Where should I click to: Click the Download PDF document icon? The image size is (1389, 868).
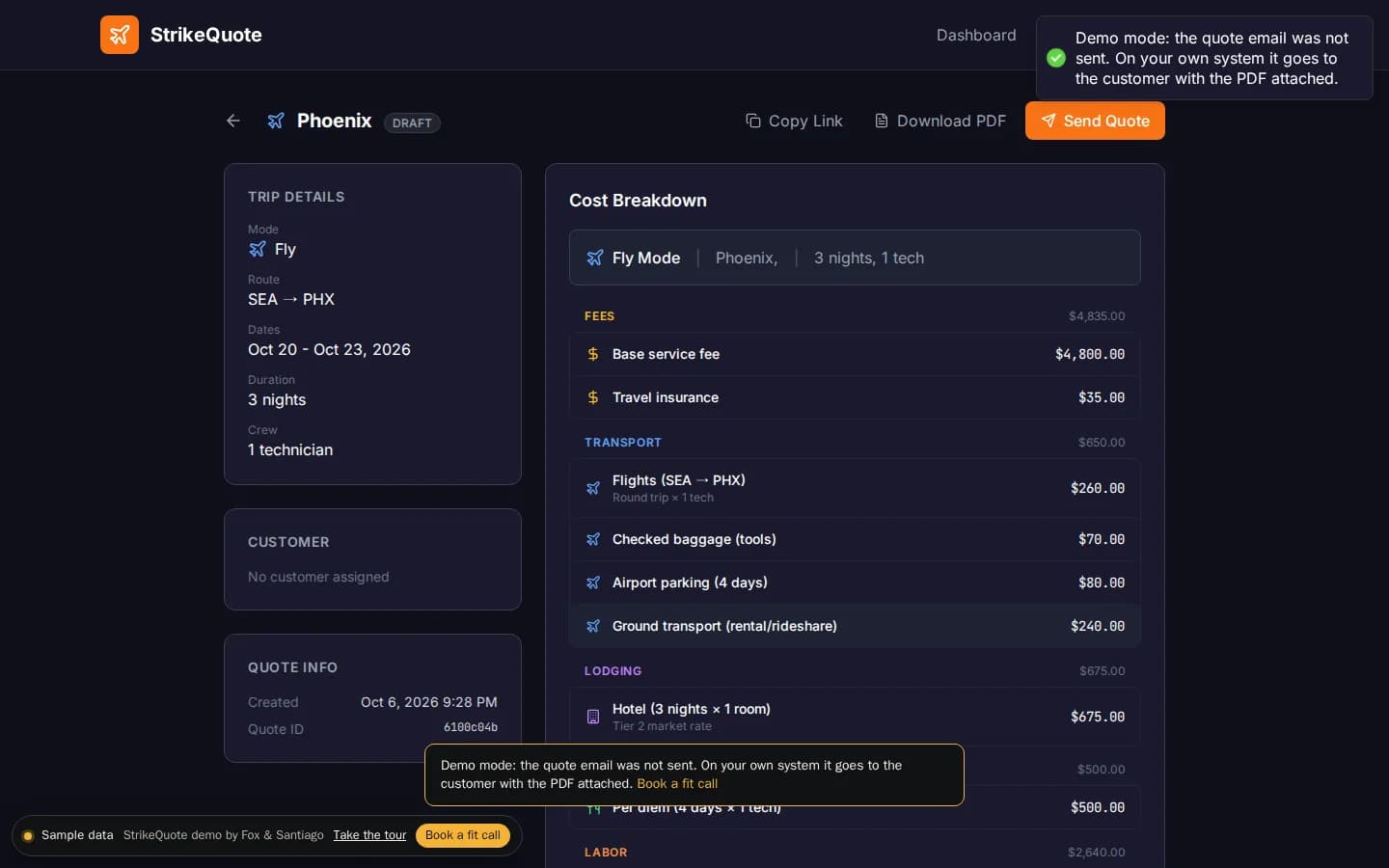pos(882,121)
